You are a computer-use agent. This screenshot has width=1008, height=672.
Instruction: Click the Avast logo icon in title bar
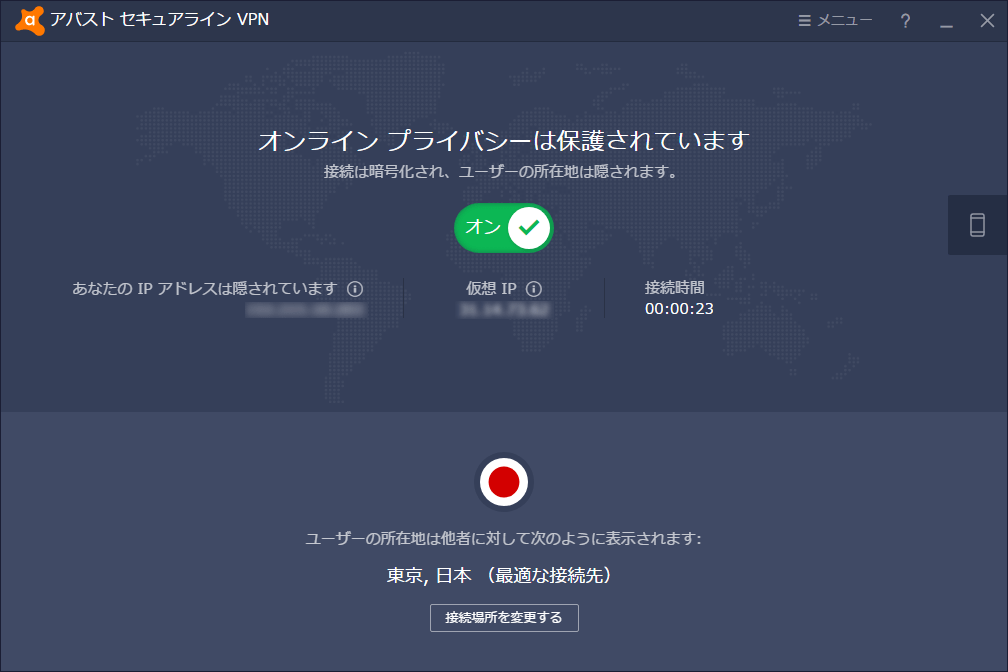point(30,21)
